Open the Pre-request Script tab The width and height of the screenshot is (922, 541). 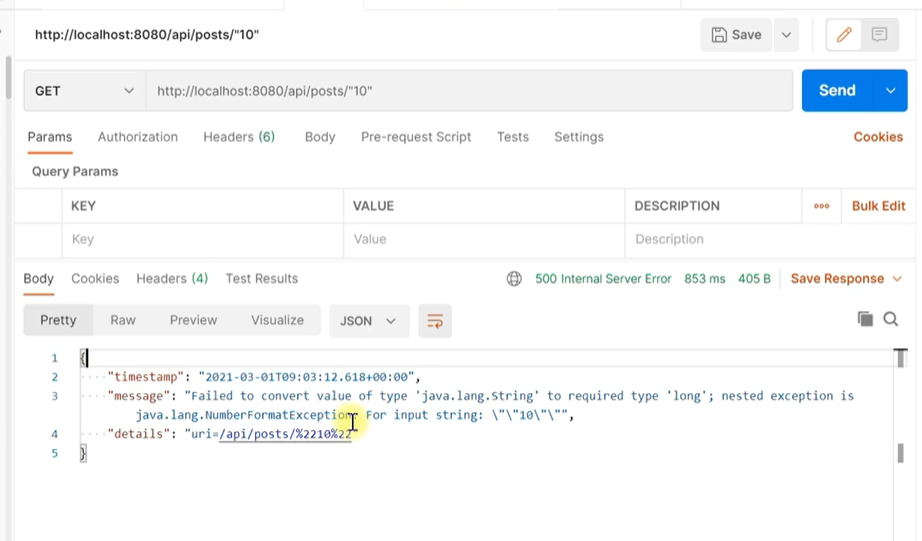(x=416, y=137)
